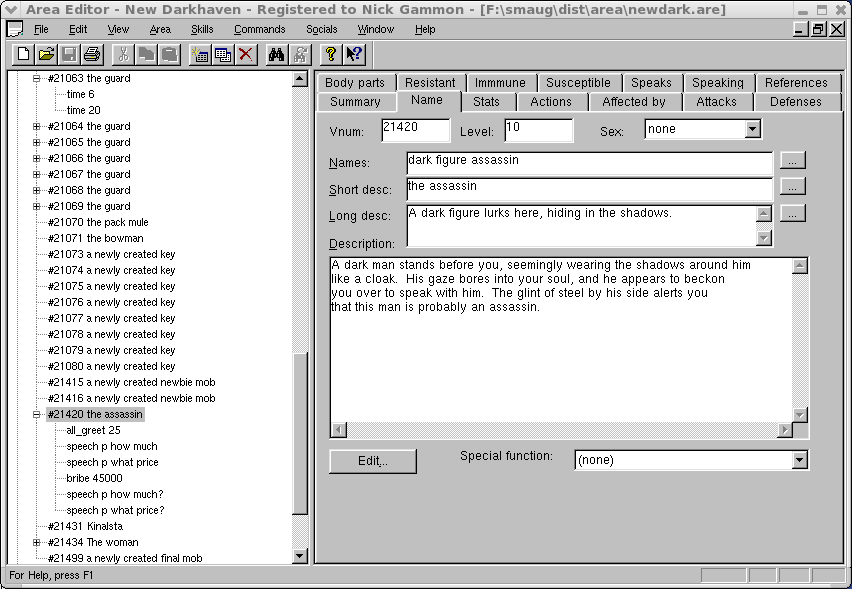Switch to the Attacks tab
This screenshot has height=589, width=852.
pos(716,102)
